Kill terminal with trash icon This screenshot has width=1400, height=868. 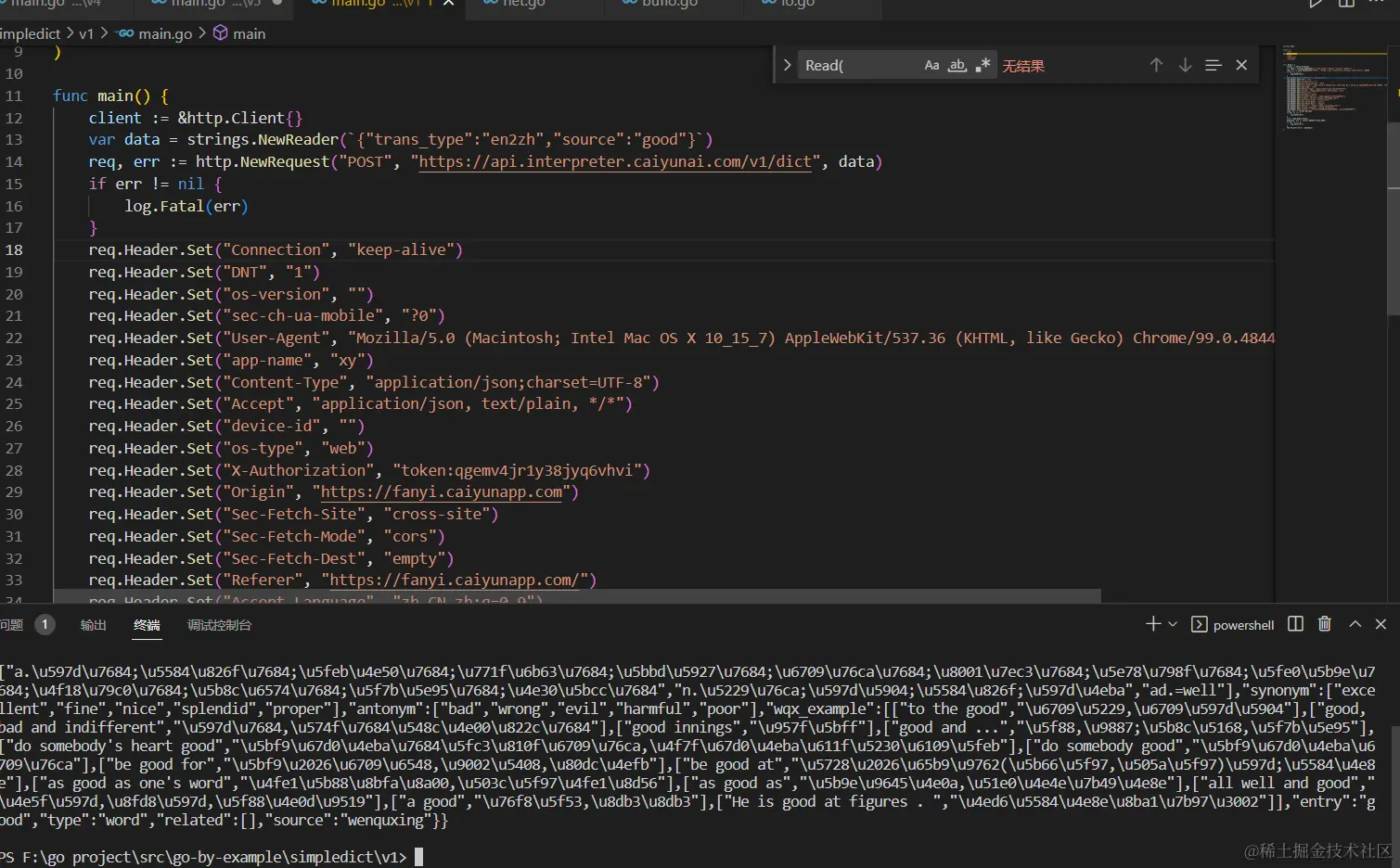[x=1325, y=624]
